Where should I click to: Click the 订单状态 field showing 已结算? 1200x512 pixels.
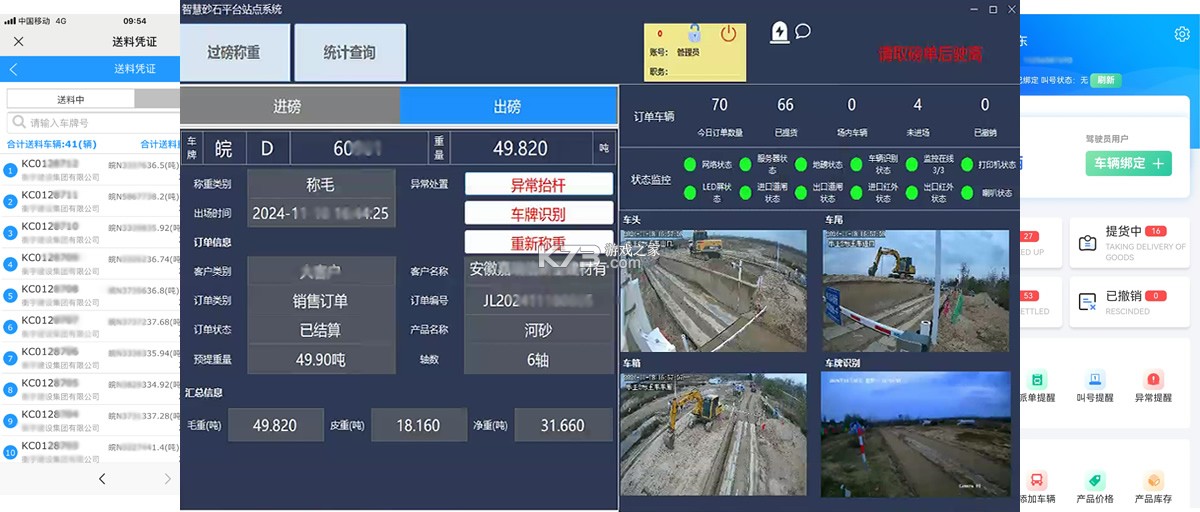[320, 330]
